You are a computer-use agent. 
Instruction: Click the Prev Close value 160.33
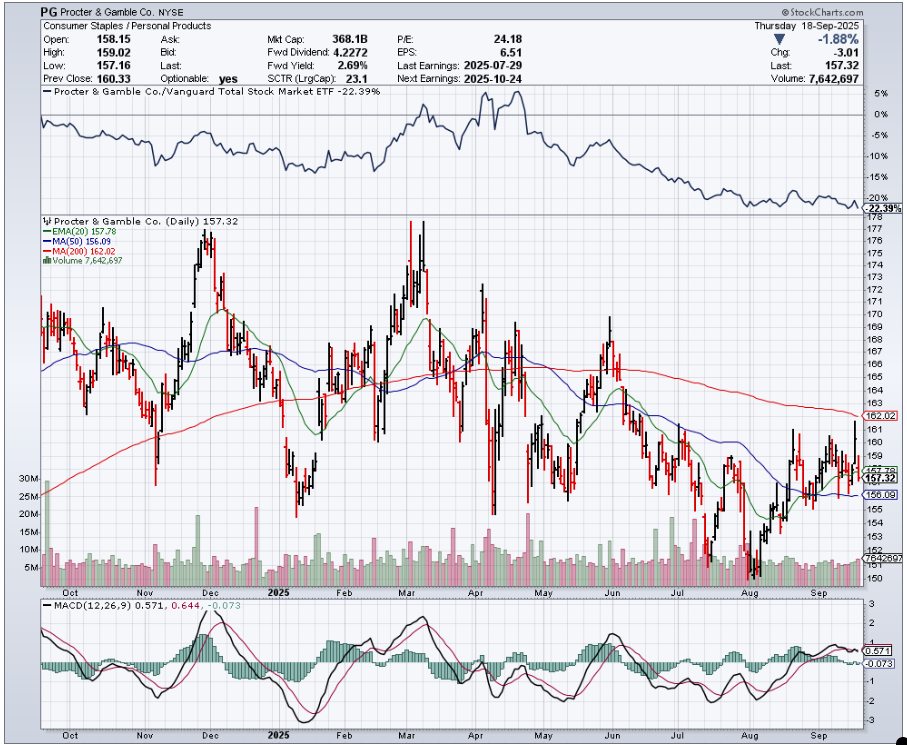point(113,79)
